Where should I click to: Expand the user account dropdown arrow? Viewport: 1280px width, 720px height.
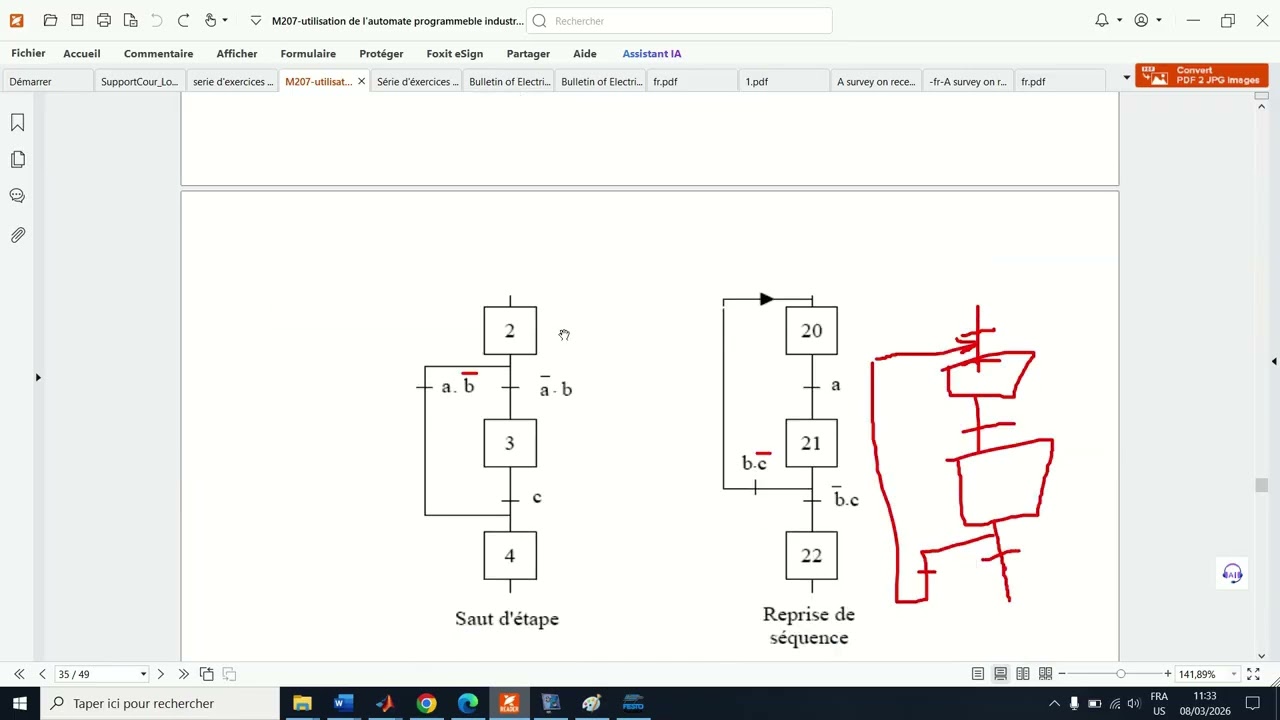pyautogui.click(x=1159, y=20)
